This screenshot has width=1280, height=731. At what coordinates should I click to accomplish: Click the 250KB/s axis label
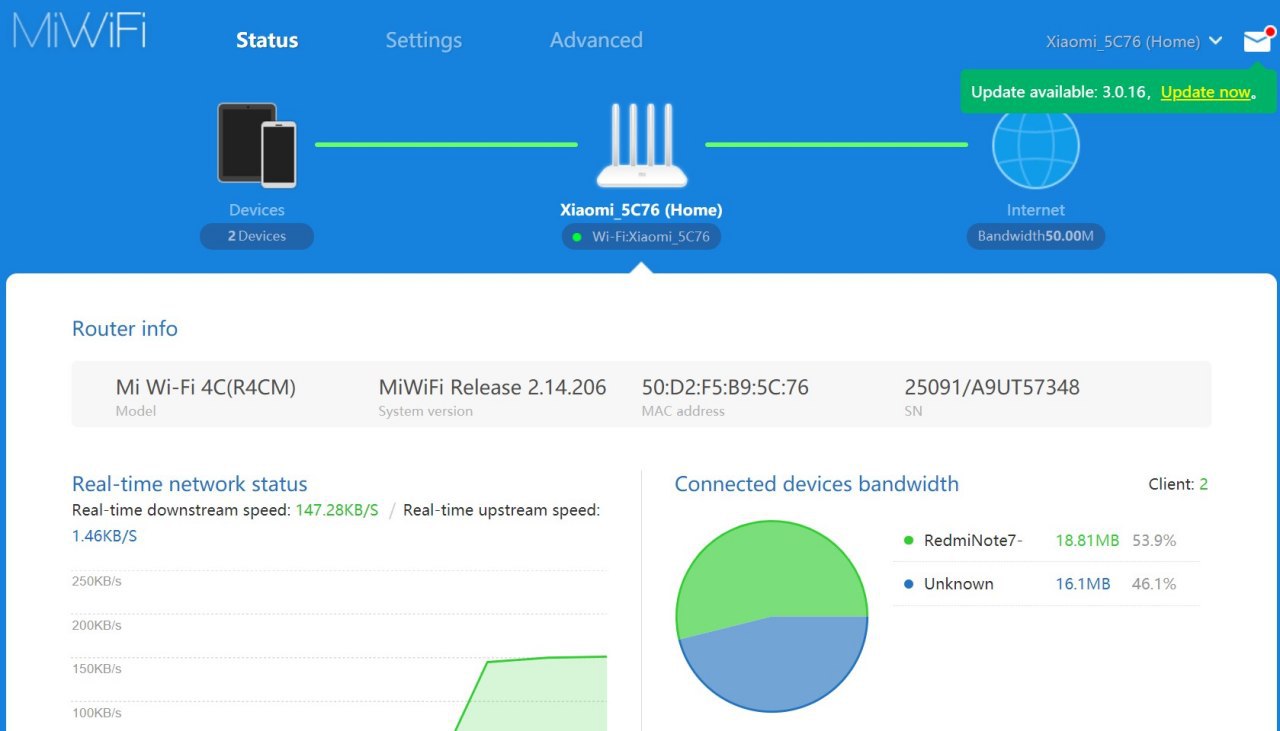[x=97, y=581]
